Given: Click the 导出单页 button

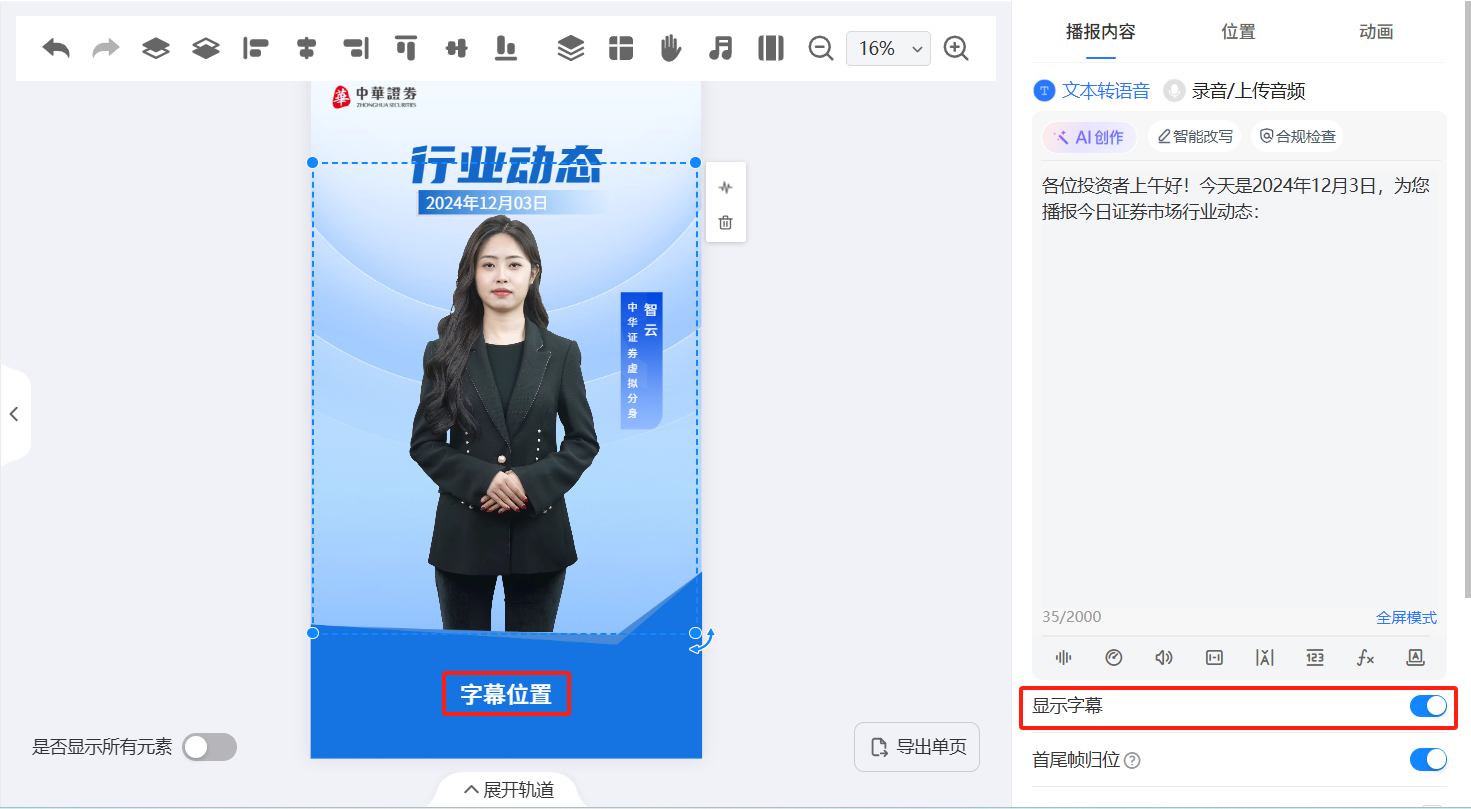Looking at the screenshot, I should point(917,746).
